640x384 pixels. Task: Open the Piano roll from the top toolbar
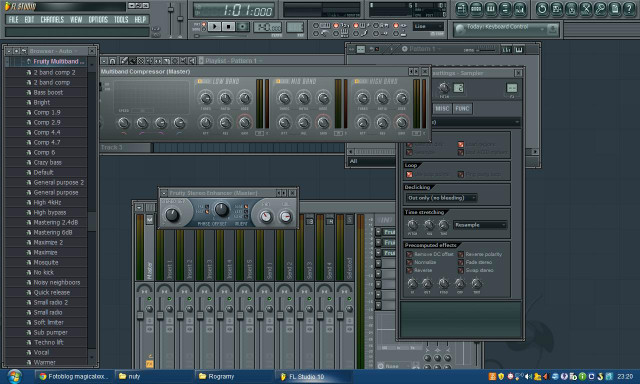(491, 9)
